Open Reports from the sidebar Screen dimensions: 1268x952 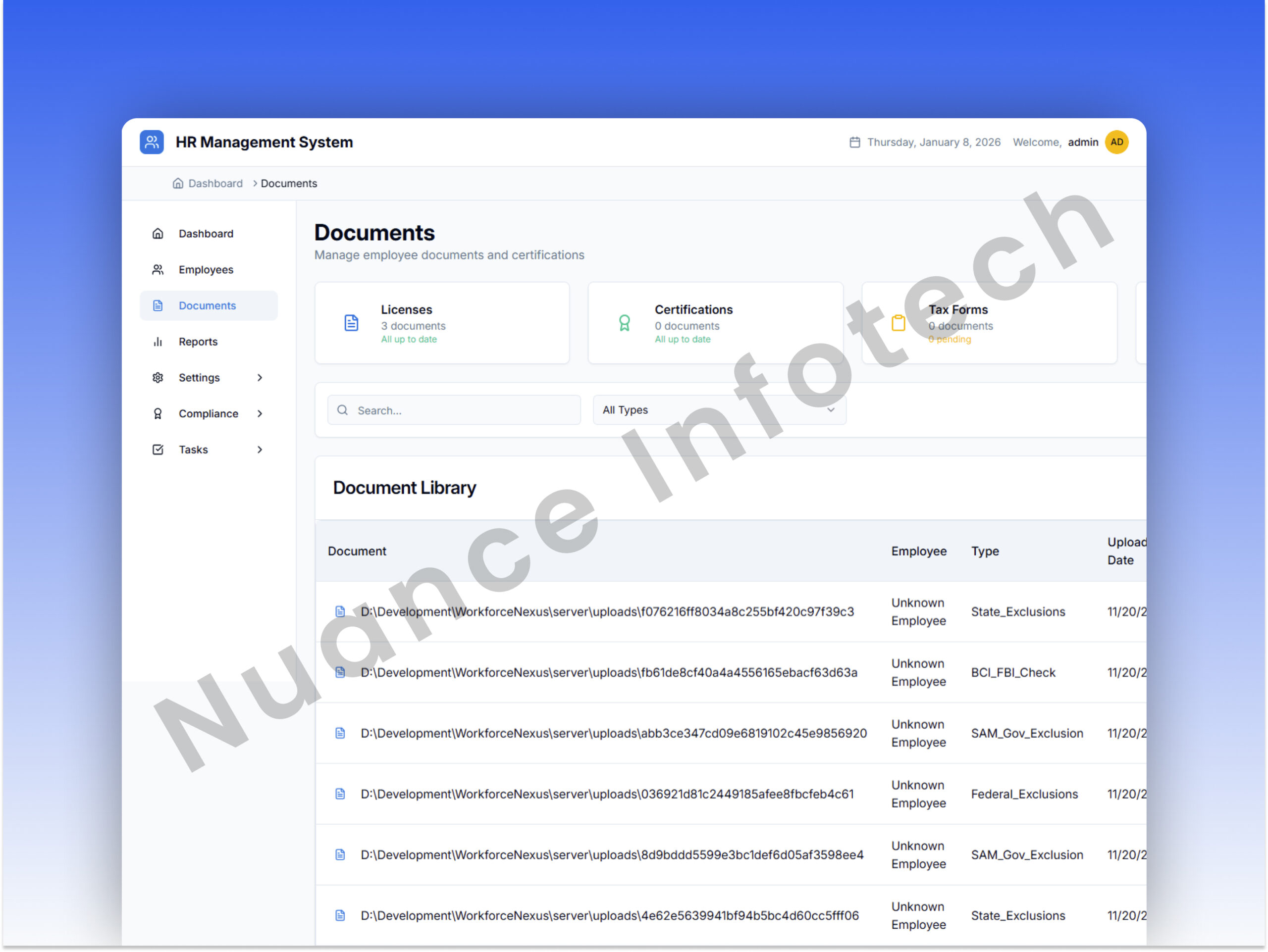pos(198,342)
